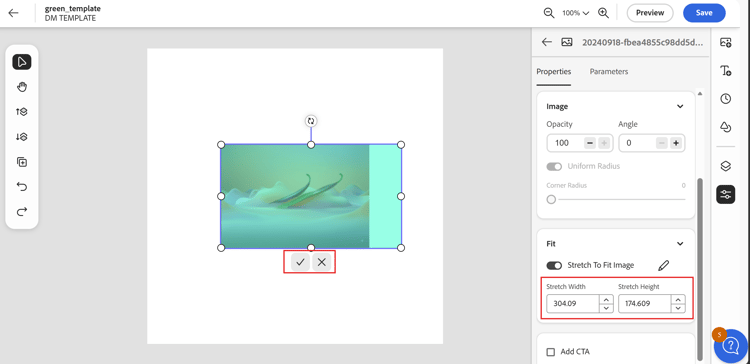
Task: Click the rotate handle above the image
Action: (x=311, y=121)
